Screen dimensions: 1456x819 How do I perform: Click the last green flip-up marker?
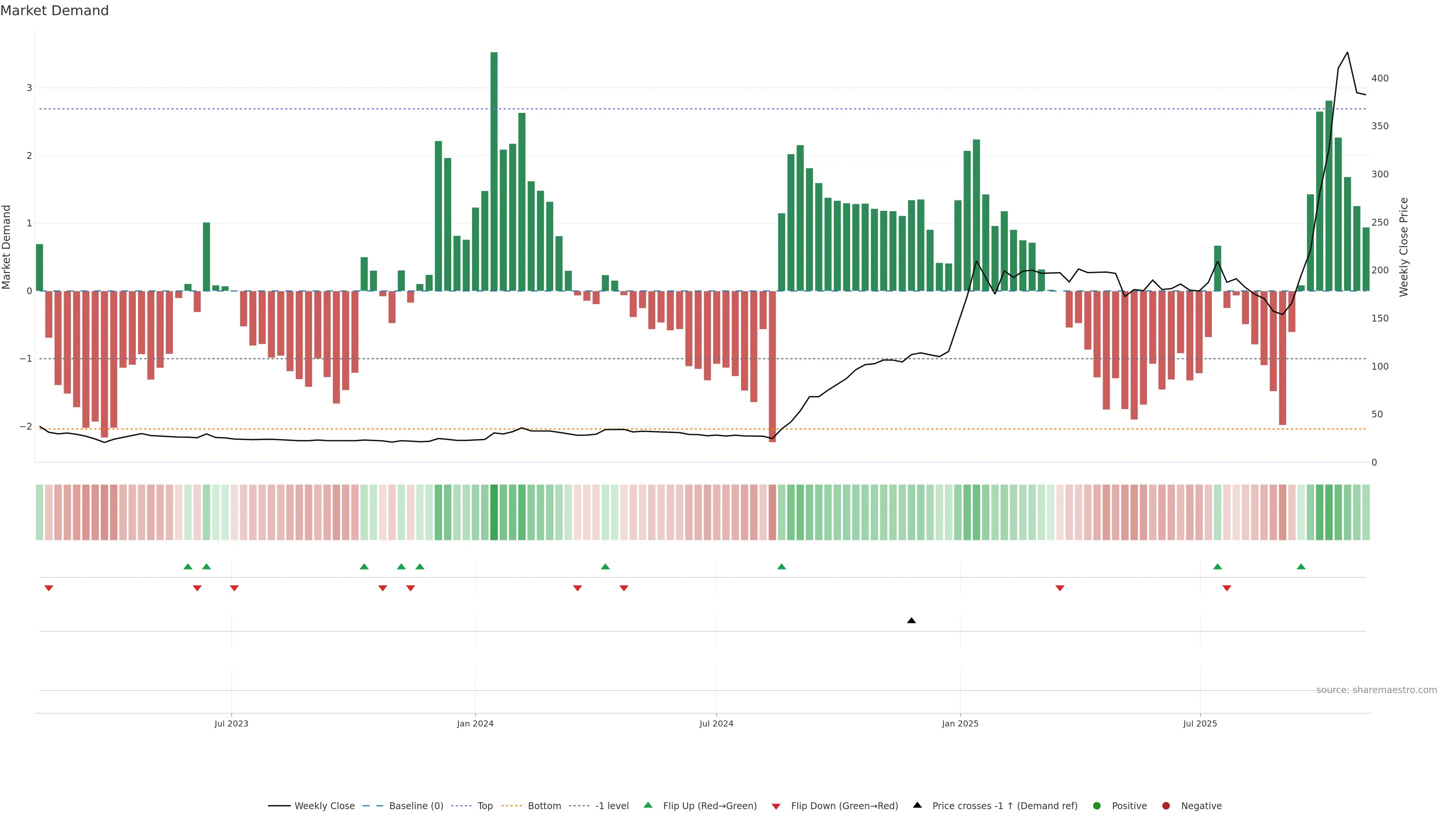click(x=1301, y=566)
